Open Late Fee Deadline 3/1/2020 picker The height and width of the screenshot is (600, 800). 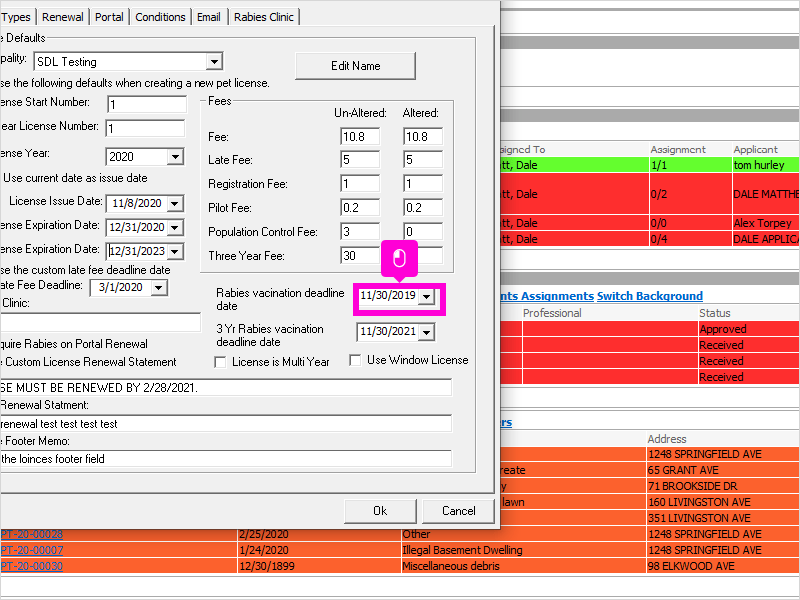(x=159, y=287)
